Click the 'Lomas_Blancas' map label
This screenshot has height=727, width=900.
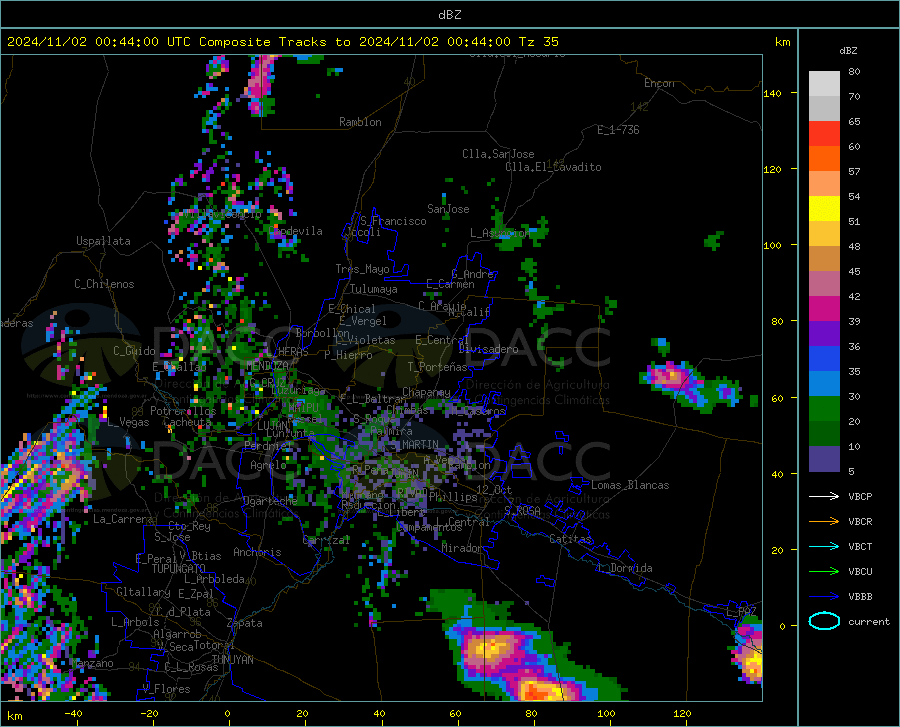(630, 485)
